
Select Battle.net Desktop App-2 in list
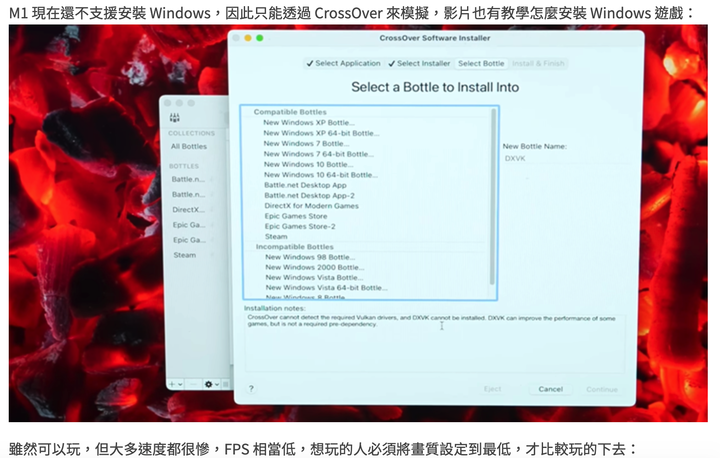point(309,196)
